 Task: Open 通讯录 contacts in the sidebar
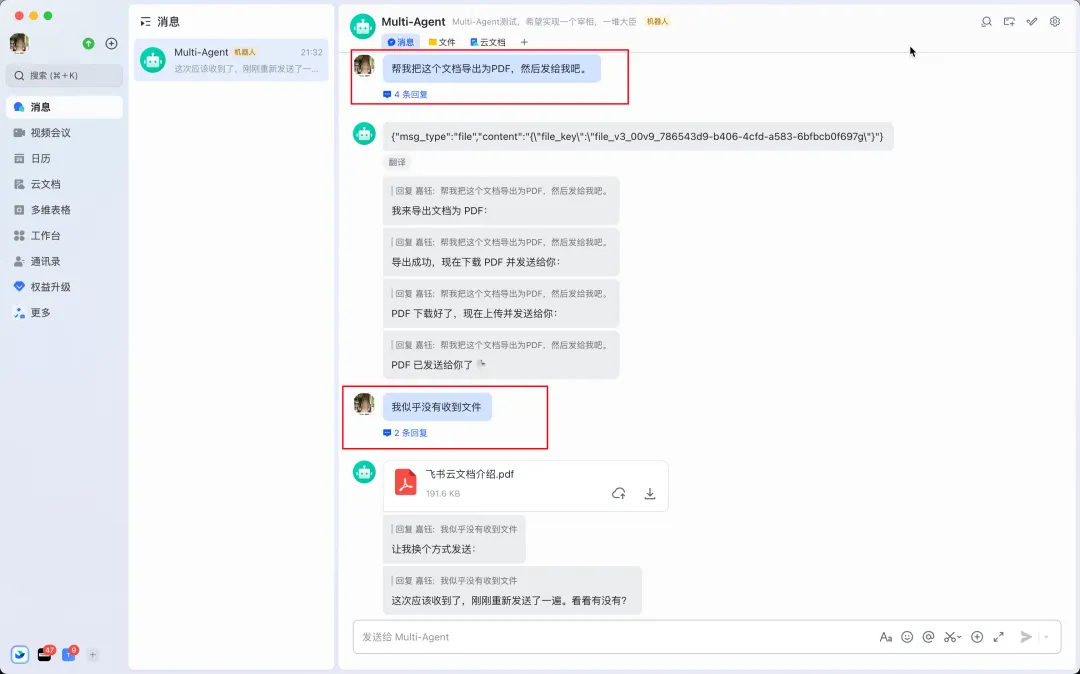[65, 262]
